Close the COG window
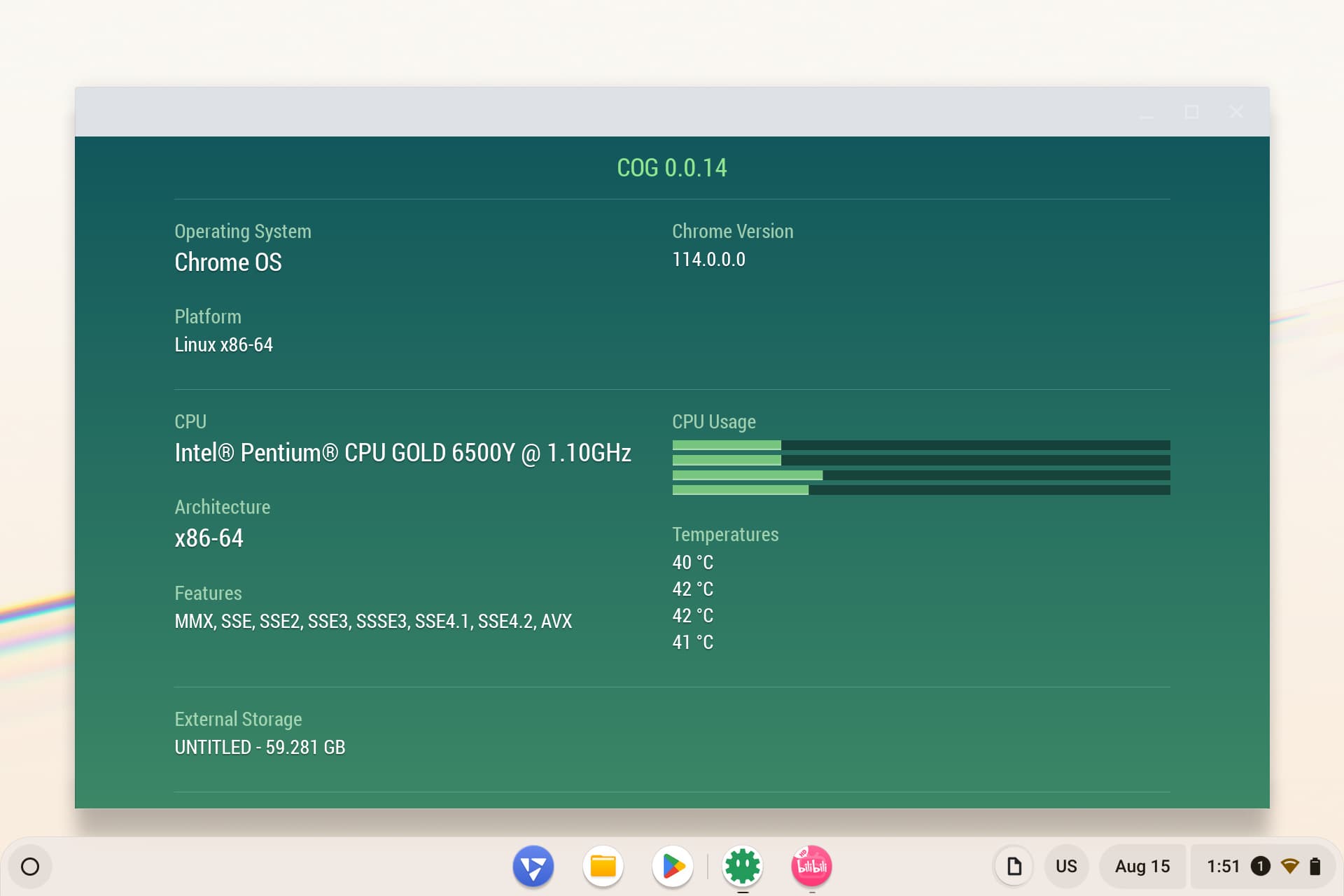Image resolution: width=1344 pixels, height=896 pixels. click(1236, 112)
